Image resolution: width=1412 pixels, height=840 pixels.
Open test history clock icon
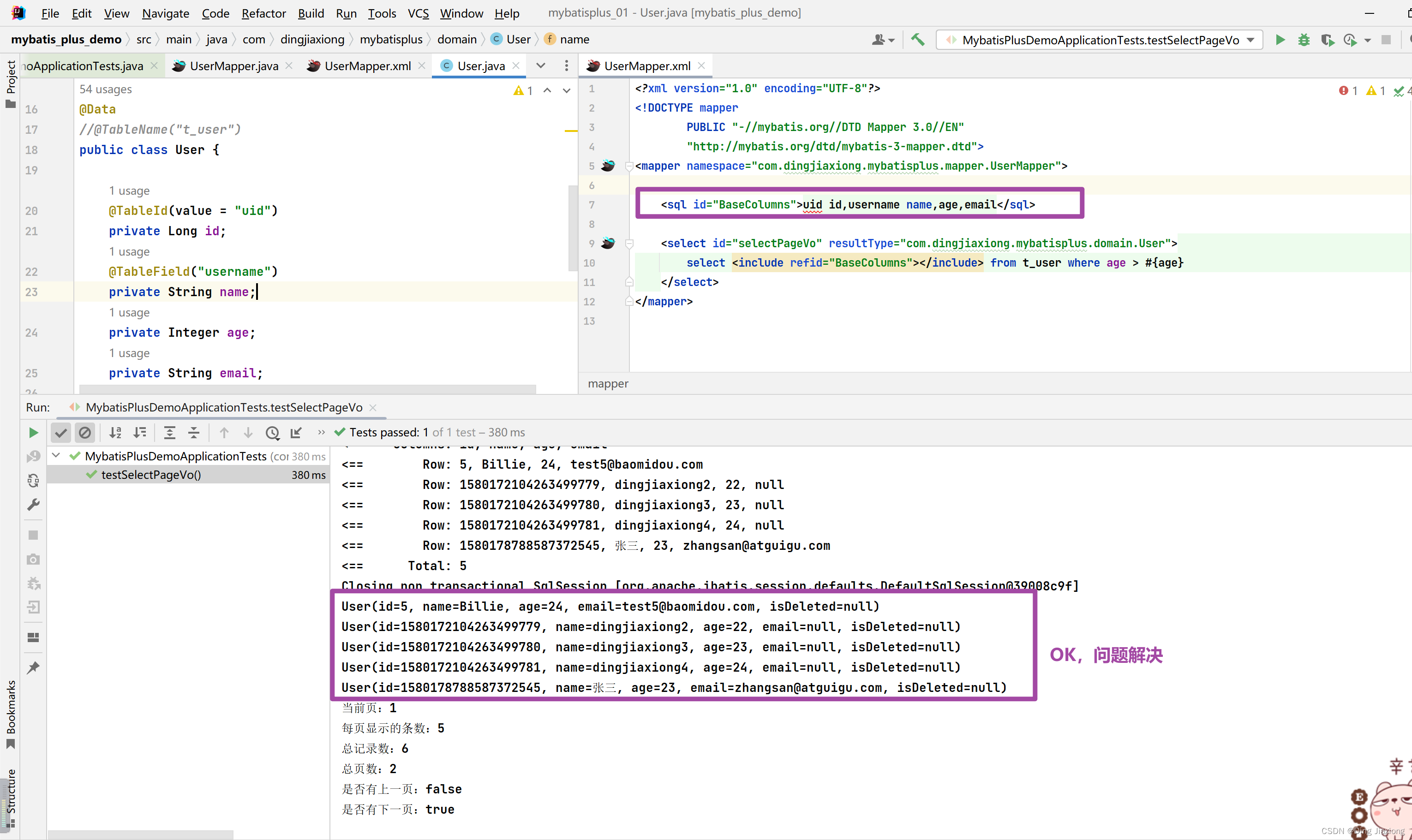tap(272, 432)
